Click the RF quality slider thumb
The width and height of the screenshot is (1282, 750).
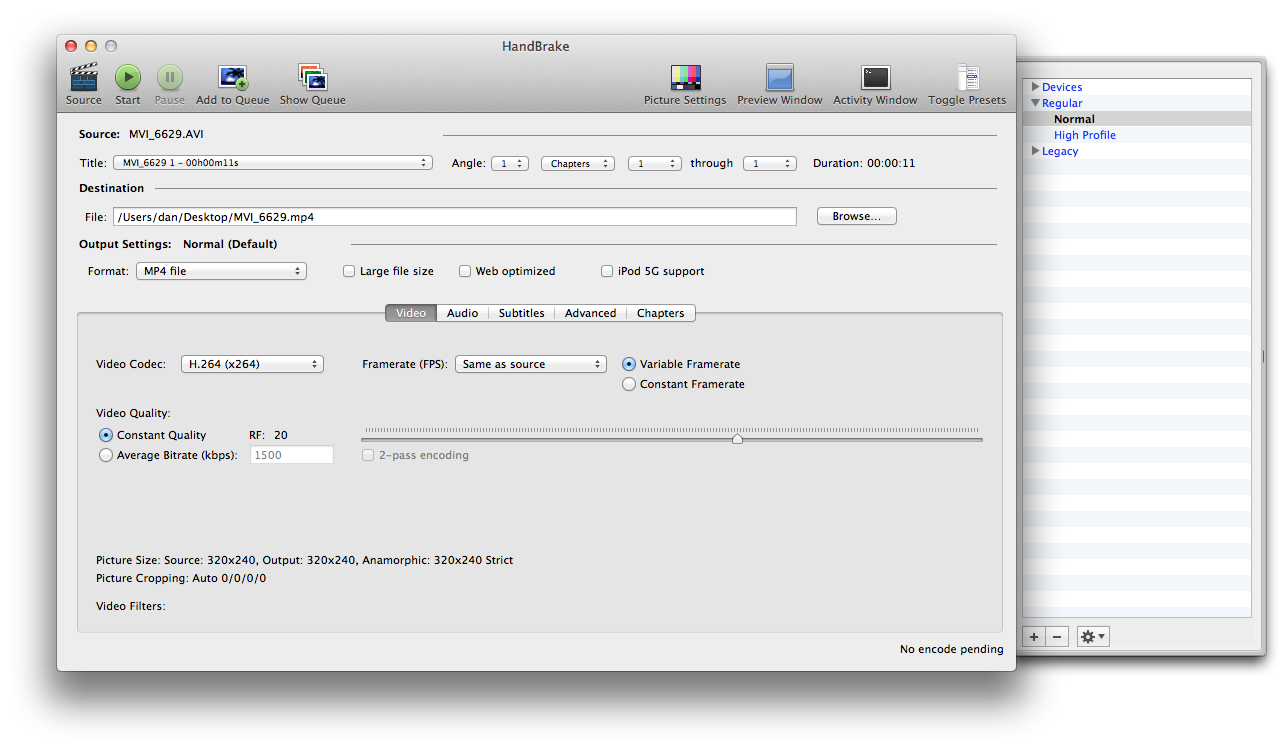(x=737, y=438)
